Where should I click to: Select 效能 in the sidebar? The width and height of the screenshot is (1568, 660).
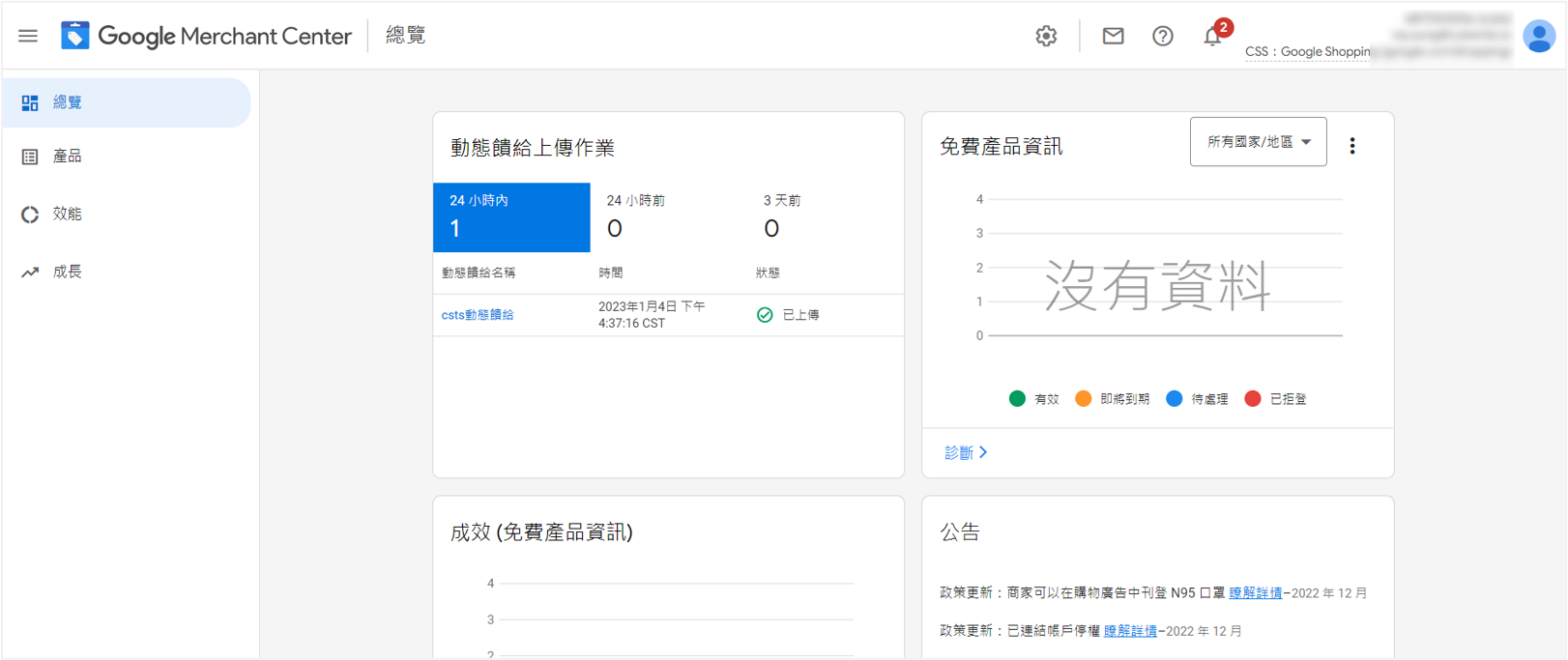coord(127,215)
